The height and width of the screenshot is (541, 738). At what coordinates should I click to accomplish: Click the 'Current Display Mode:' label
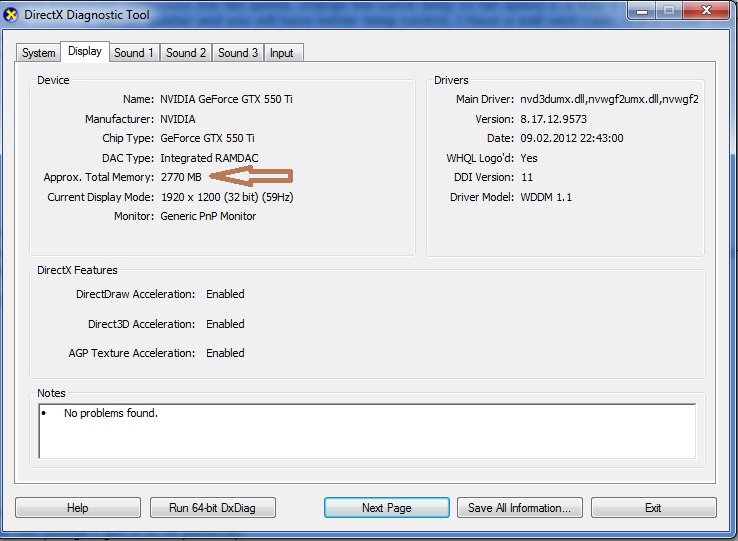click(x=101, y=197)
